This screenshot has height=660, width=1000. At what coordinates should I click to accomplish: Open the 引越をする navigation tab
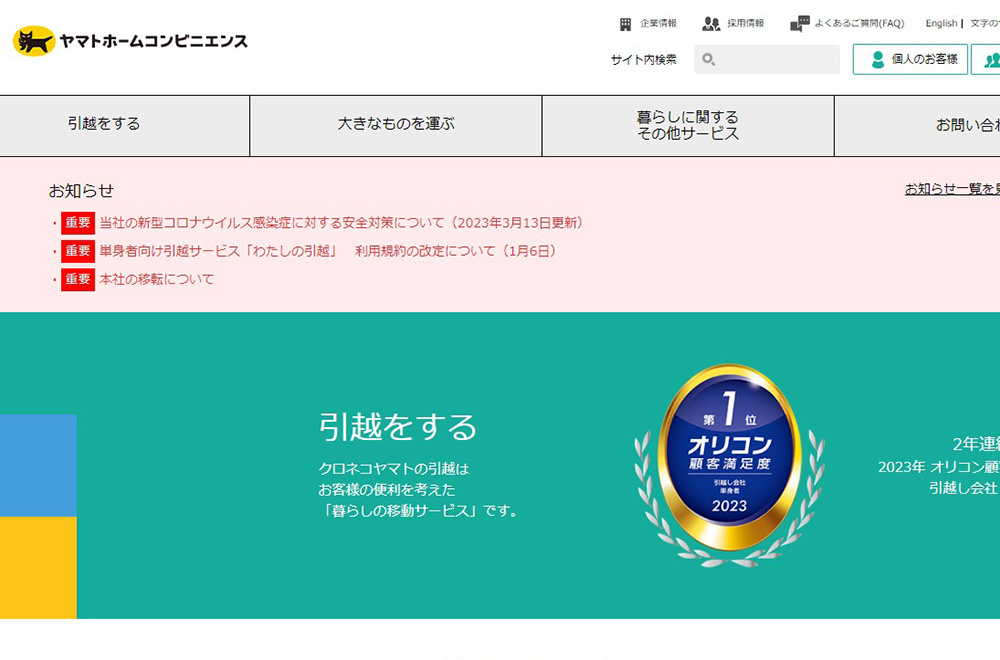point(124,126)
